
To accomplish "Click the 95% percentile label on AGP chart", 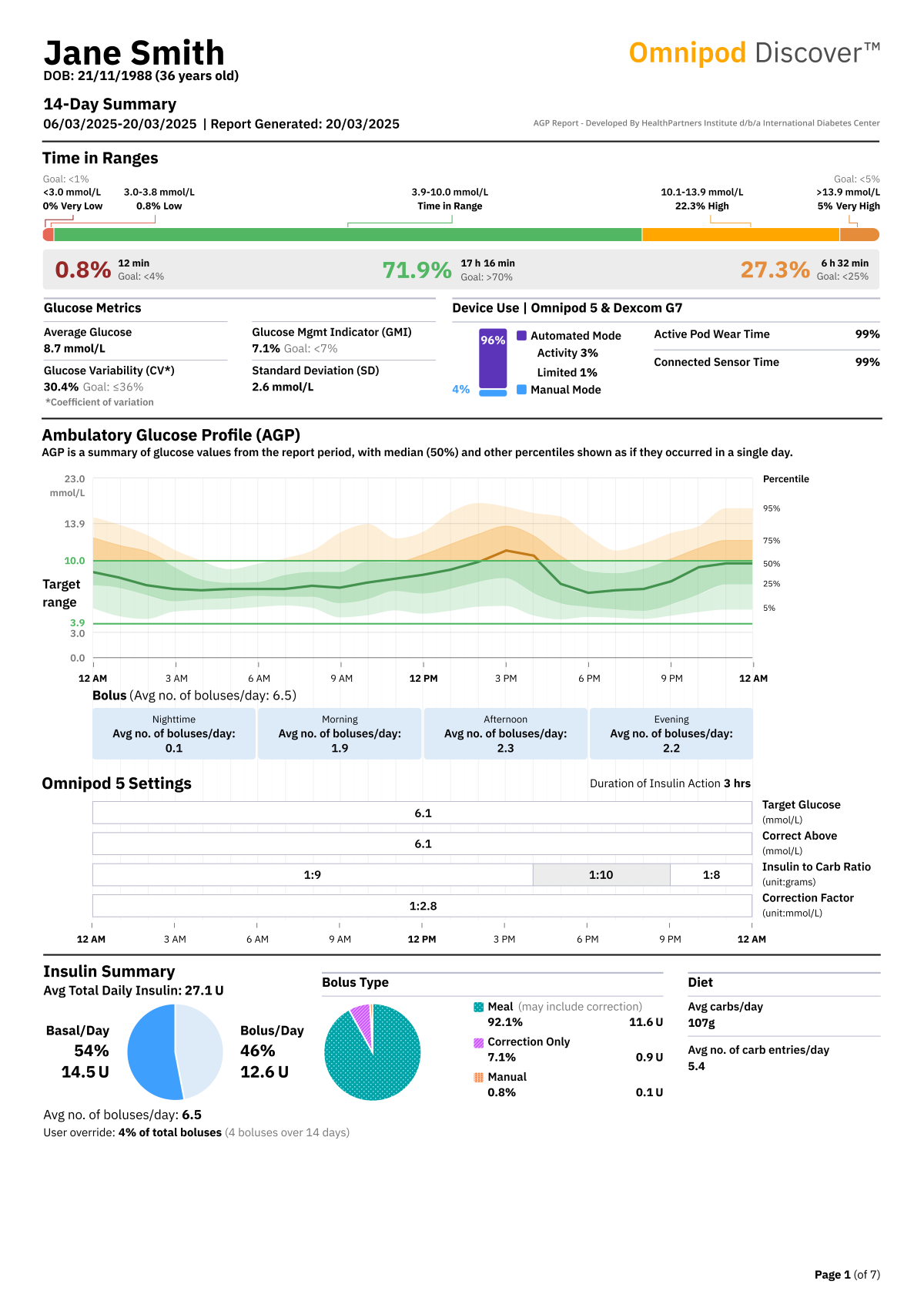I will (772, 508).
